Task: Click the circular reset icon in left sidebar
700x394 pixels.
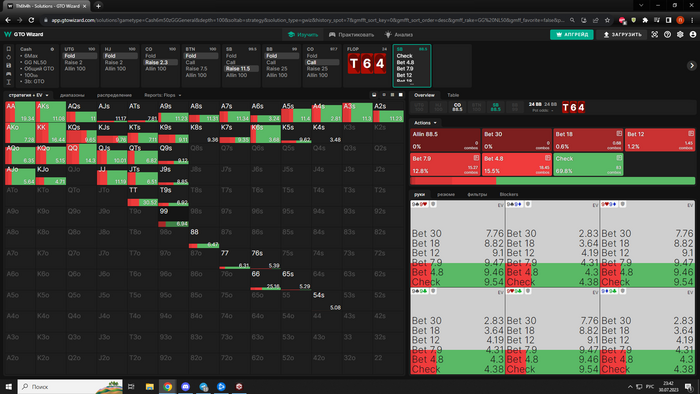Action: 8,57
